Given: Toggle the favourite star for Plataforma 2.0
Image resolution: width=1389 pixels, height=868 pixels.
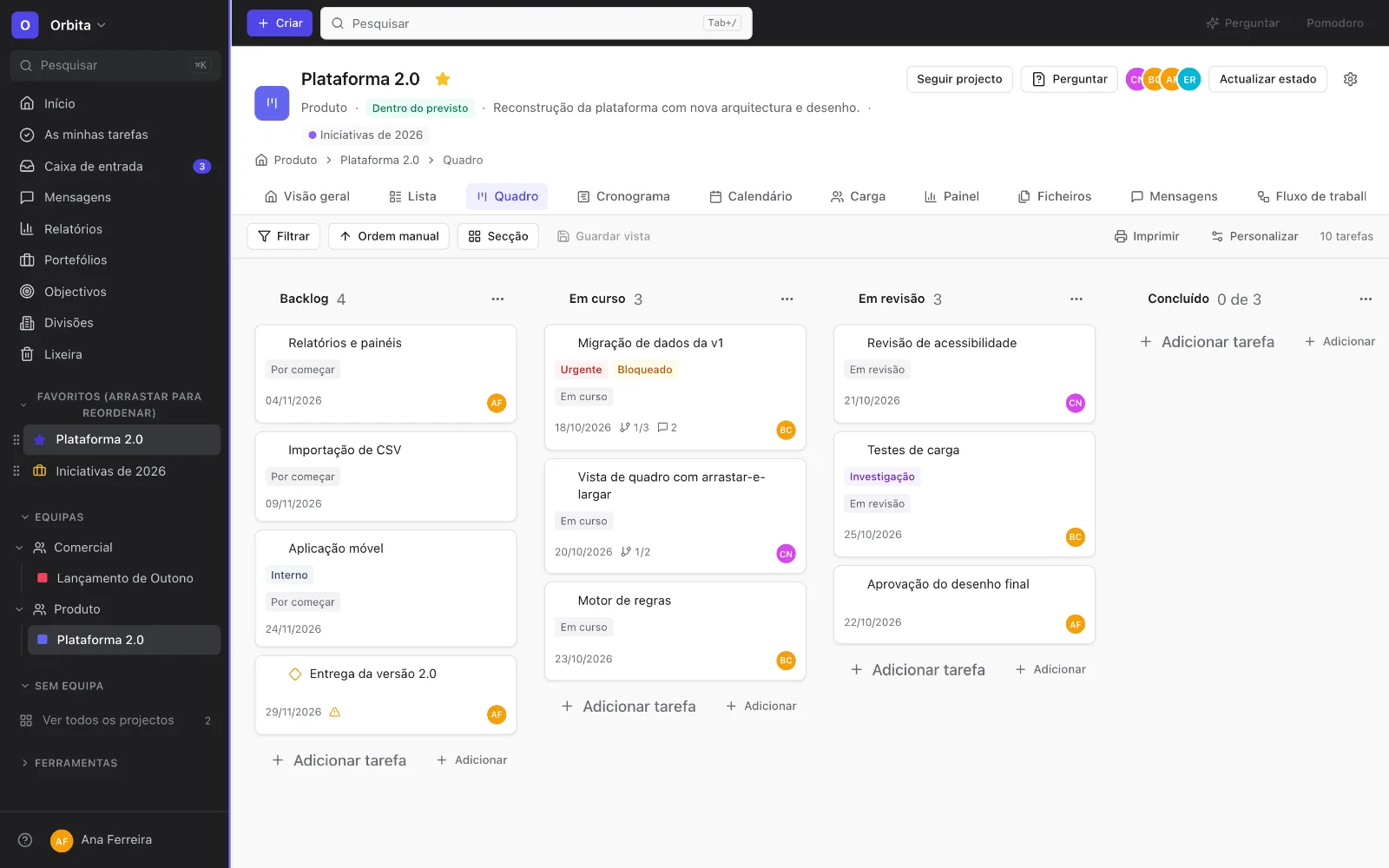Looking at the screenshot, I should [442, 79].
